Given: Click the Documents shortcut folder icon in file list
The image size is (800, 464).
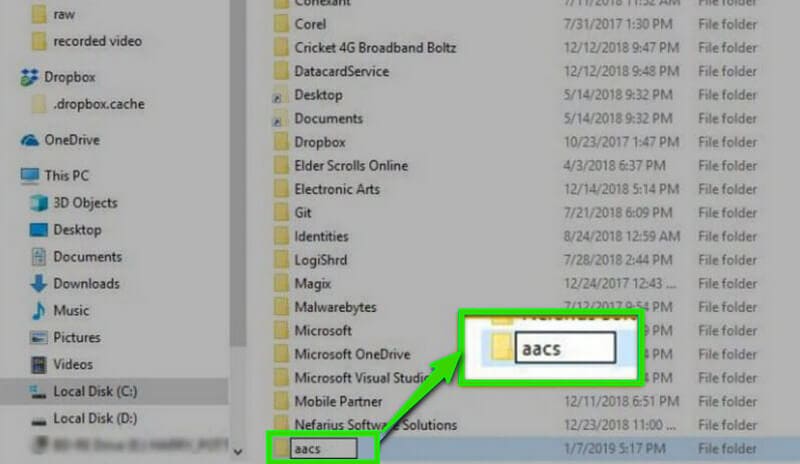Looking at the screenshot, I should pos(280,119).
